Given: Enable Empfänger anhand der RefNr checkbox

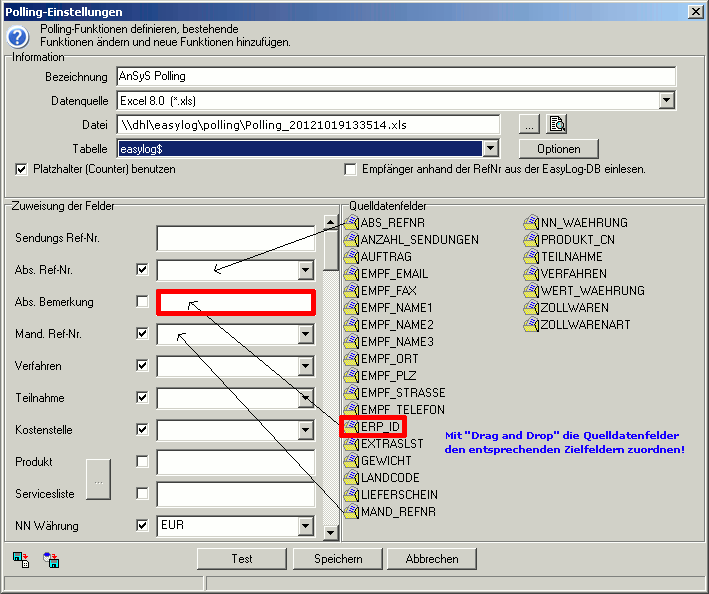Looking at the screenshot, I should click(350, 169).
